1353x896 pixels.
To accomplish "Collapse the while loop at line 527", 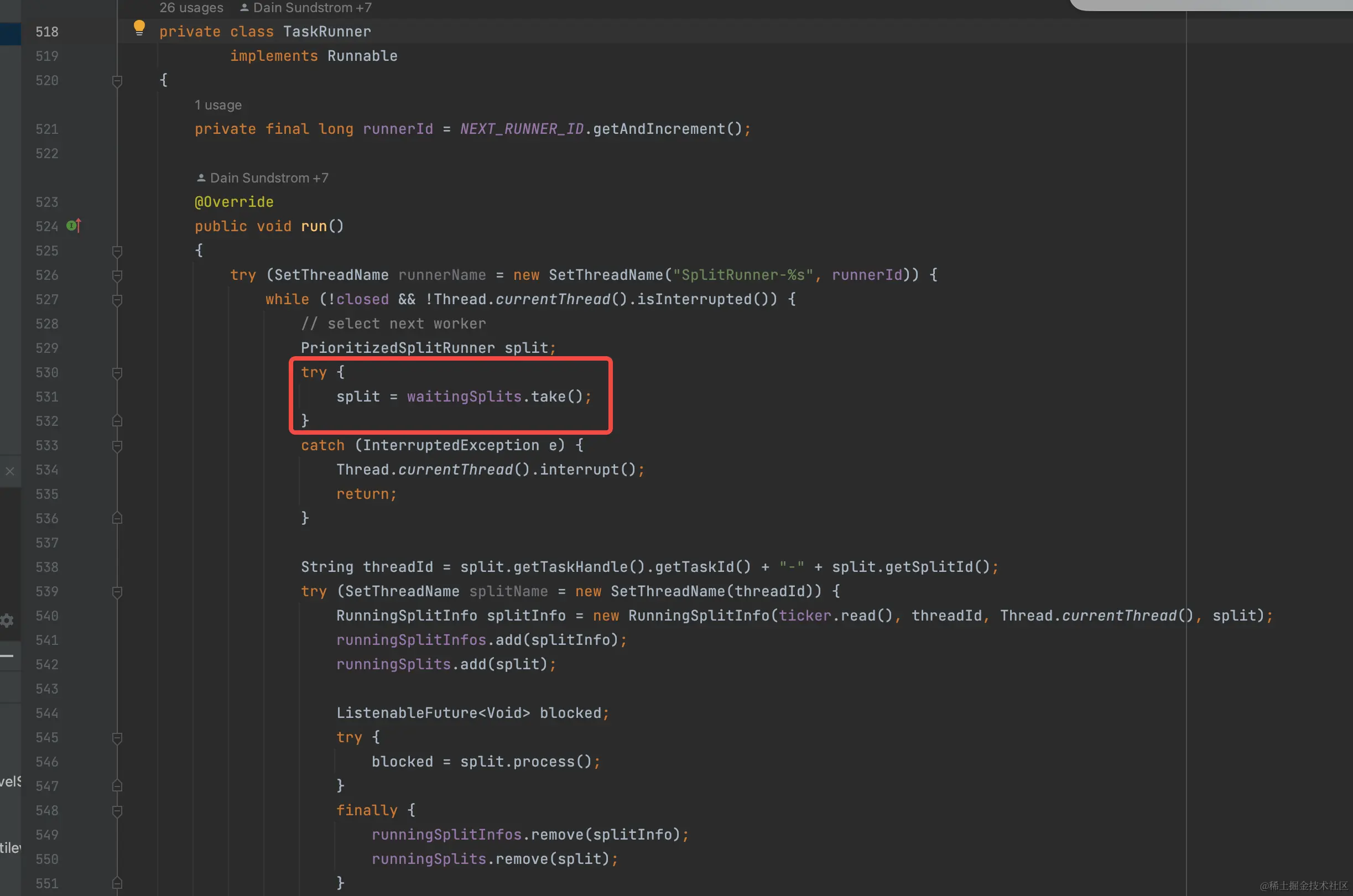I will [117, 299].
